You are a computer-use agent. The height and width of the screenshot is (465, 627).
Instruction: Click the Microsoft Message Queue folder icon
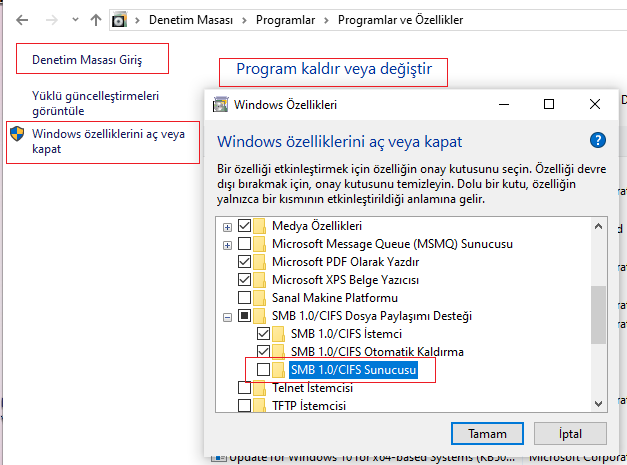click(x=260, y=244)
